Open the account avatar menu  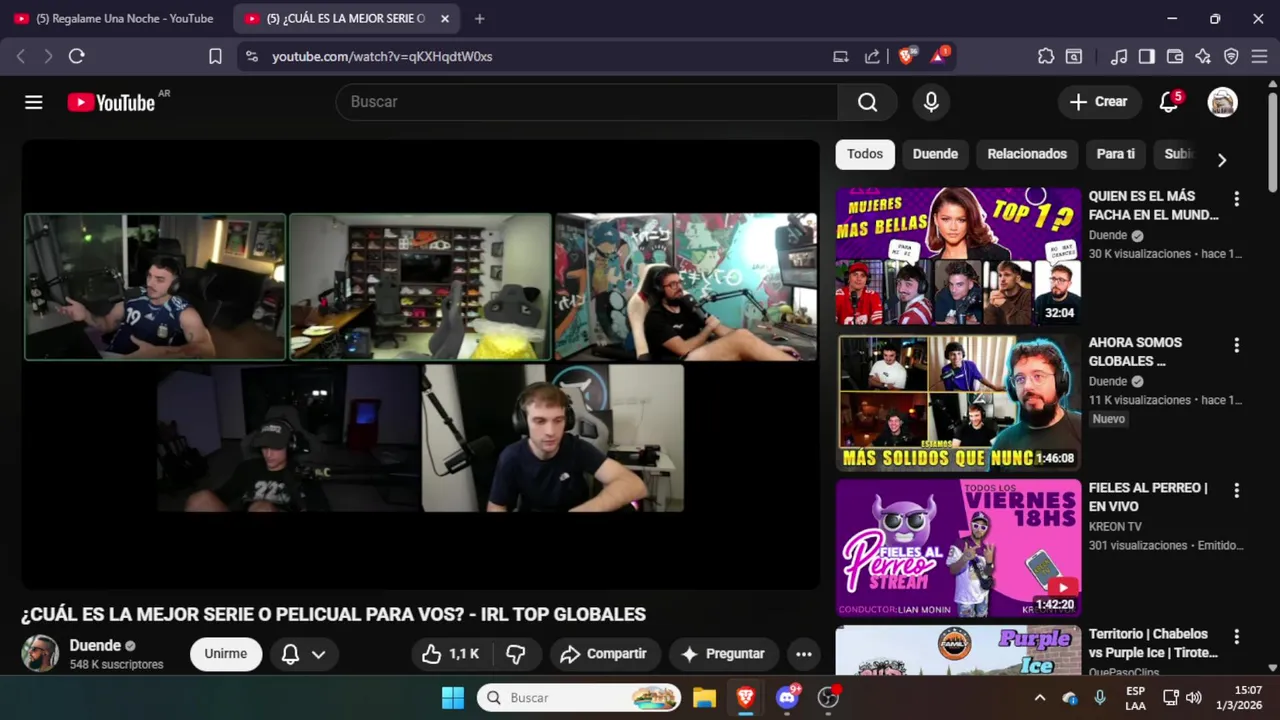coord(1223,102)
